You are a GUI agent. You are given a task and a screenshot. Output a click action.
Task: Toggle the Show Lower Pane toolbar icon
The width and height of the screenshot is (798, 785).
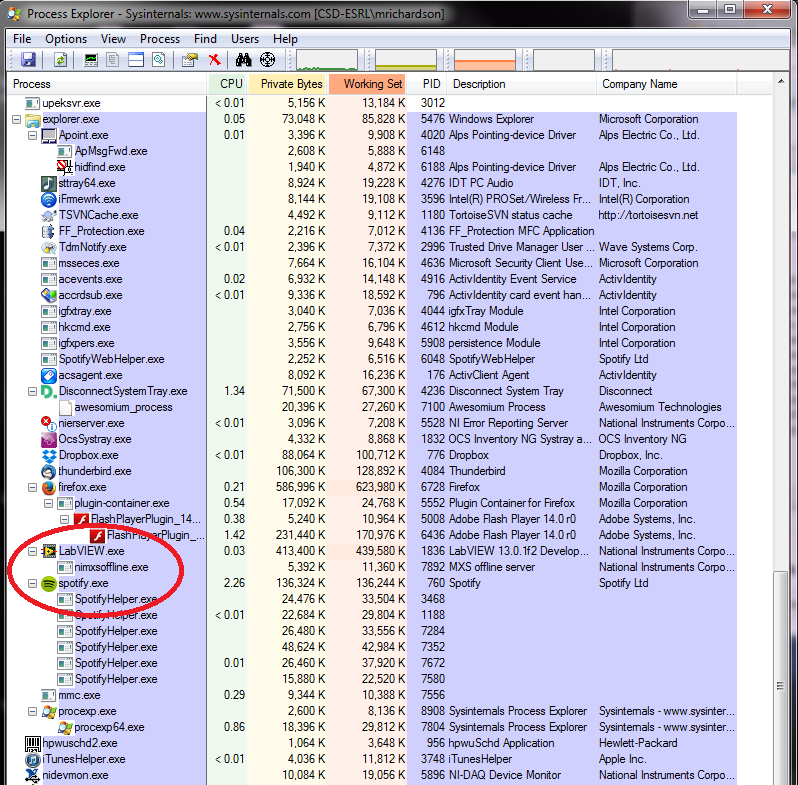click(136, 60)
